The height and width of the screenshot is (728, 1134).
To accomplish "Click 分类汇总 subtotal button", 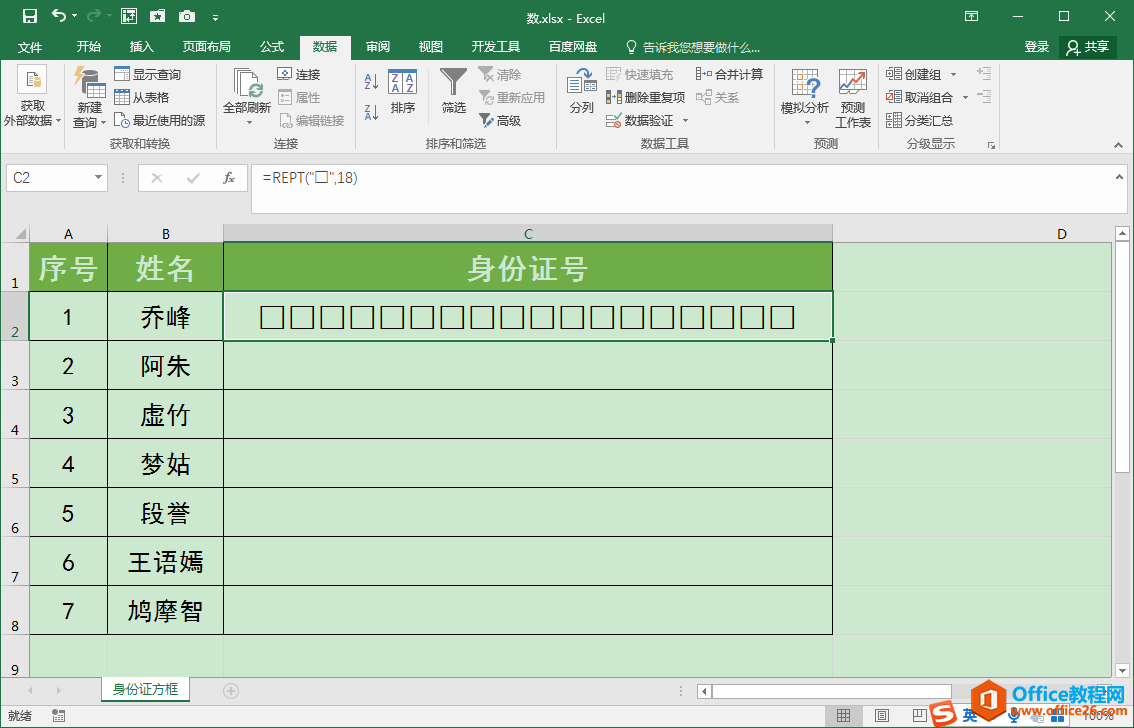I will click(x=920, y=121).
